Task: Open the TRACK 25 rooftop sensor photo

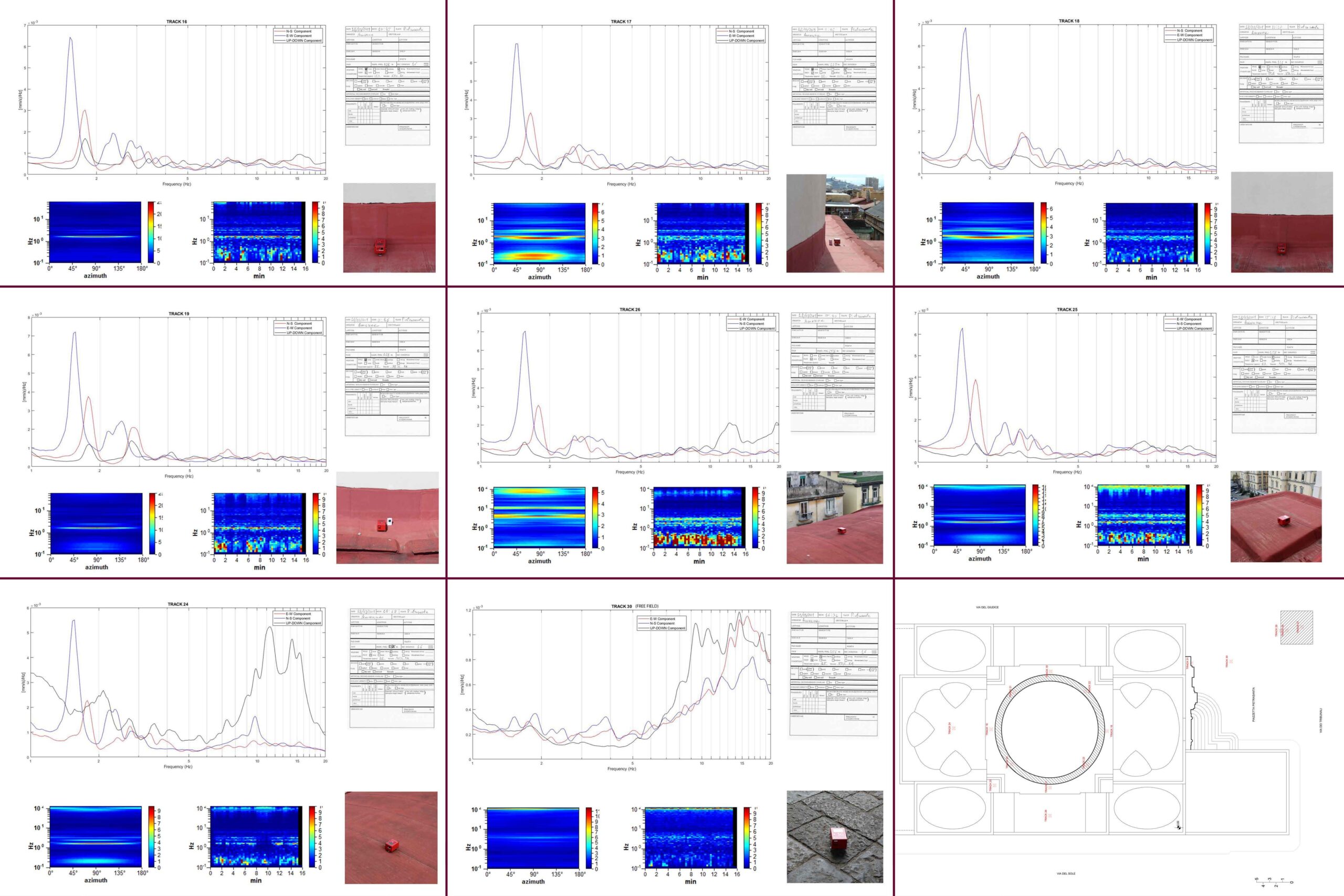Action: (1275, 516)
